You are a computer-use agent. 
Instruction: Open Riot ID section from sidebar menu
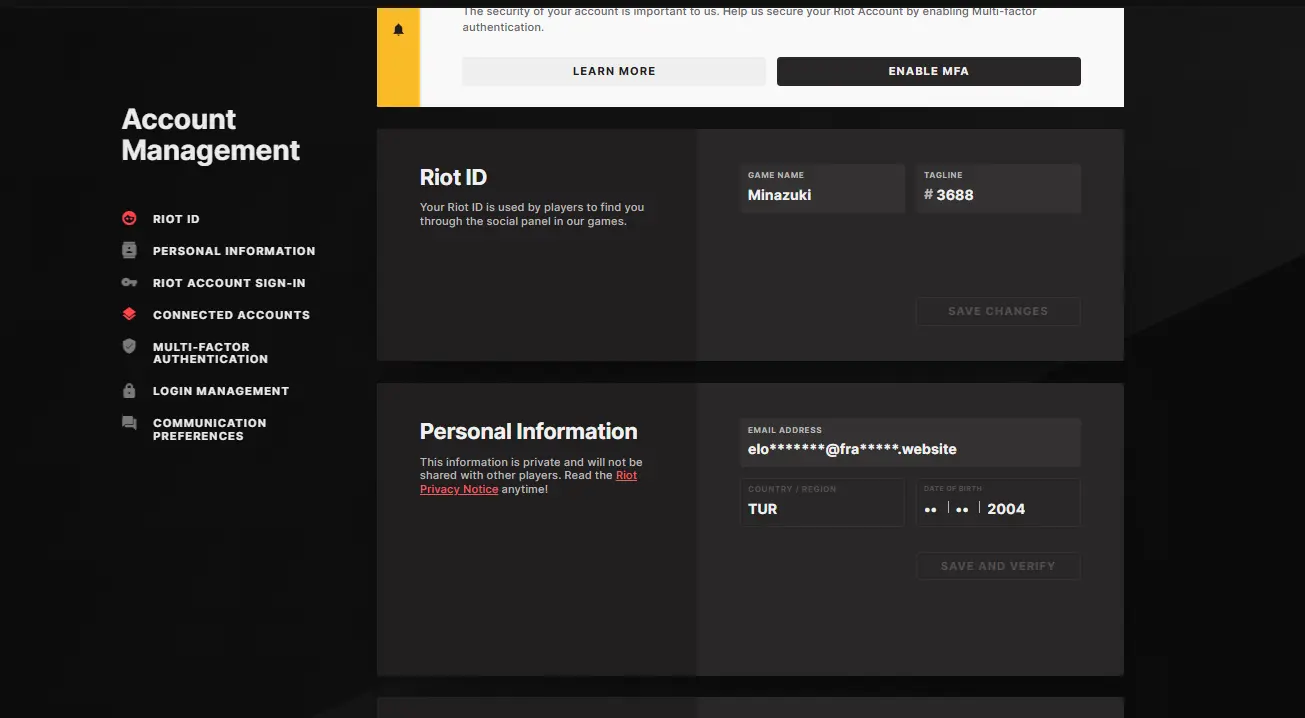[x=176, y=219]
